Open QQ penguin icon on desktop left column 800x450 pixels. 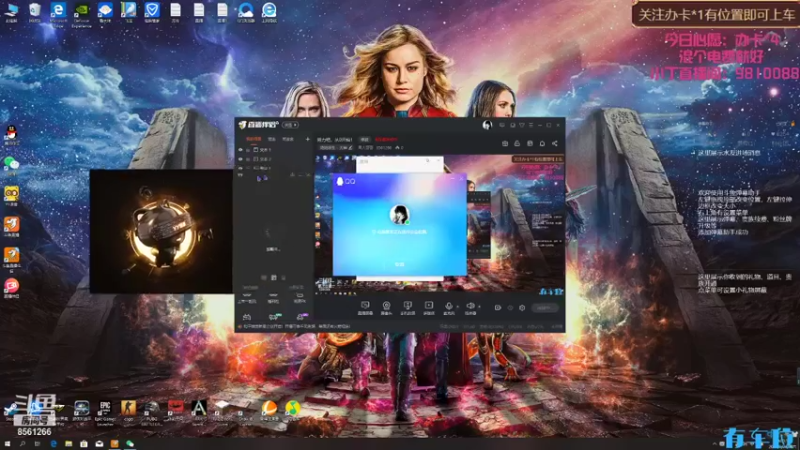(11, 135)
